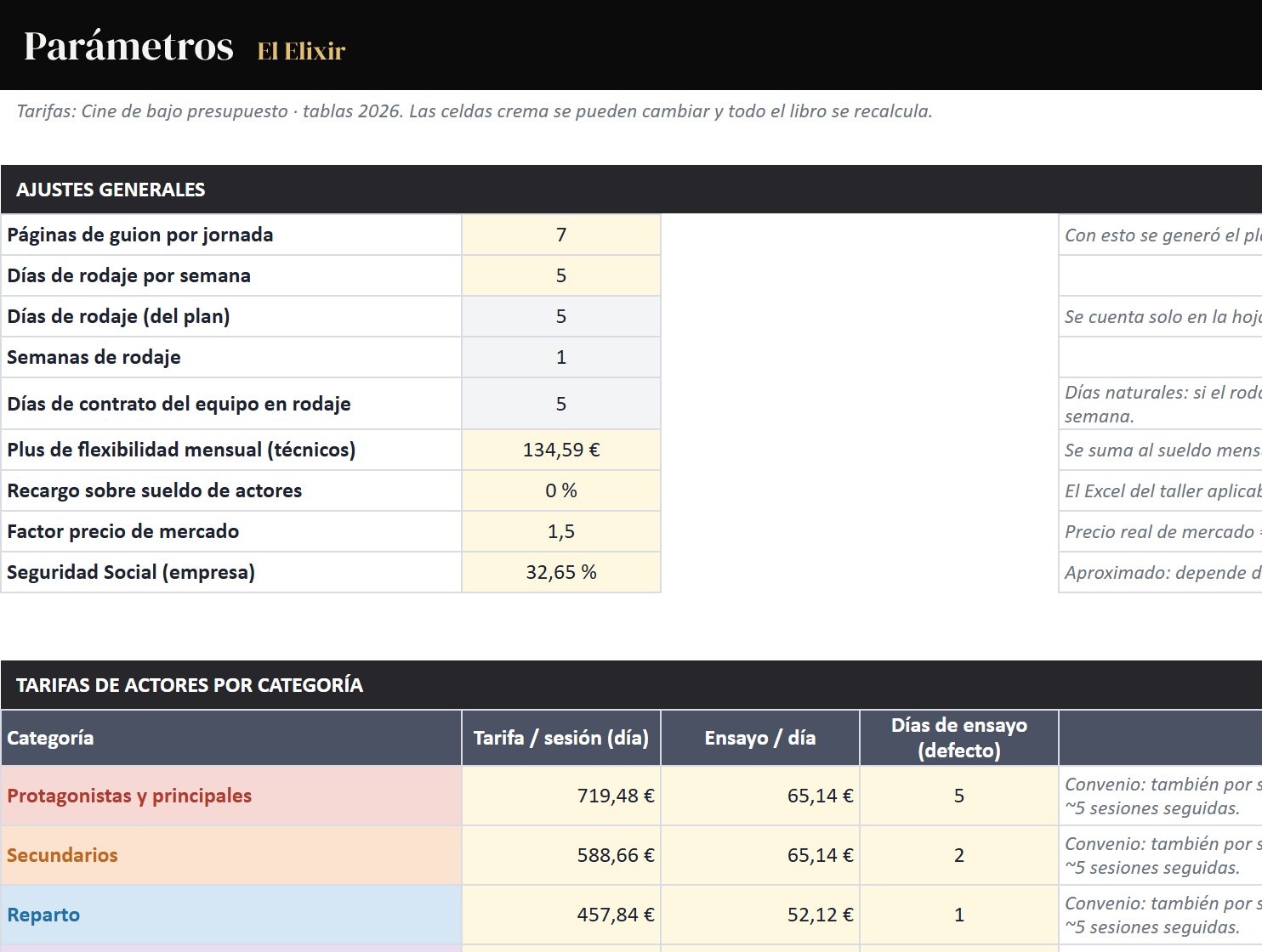Screen dimensions: 1262x952
Task: Click 'TARIFAS DE ACTORES POR CATEGORÍA' header
Action: point(631,685)
